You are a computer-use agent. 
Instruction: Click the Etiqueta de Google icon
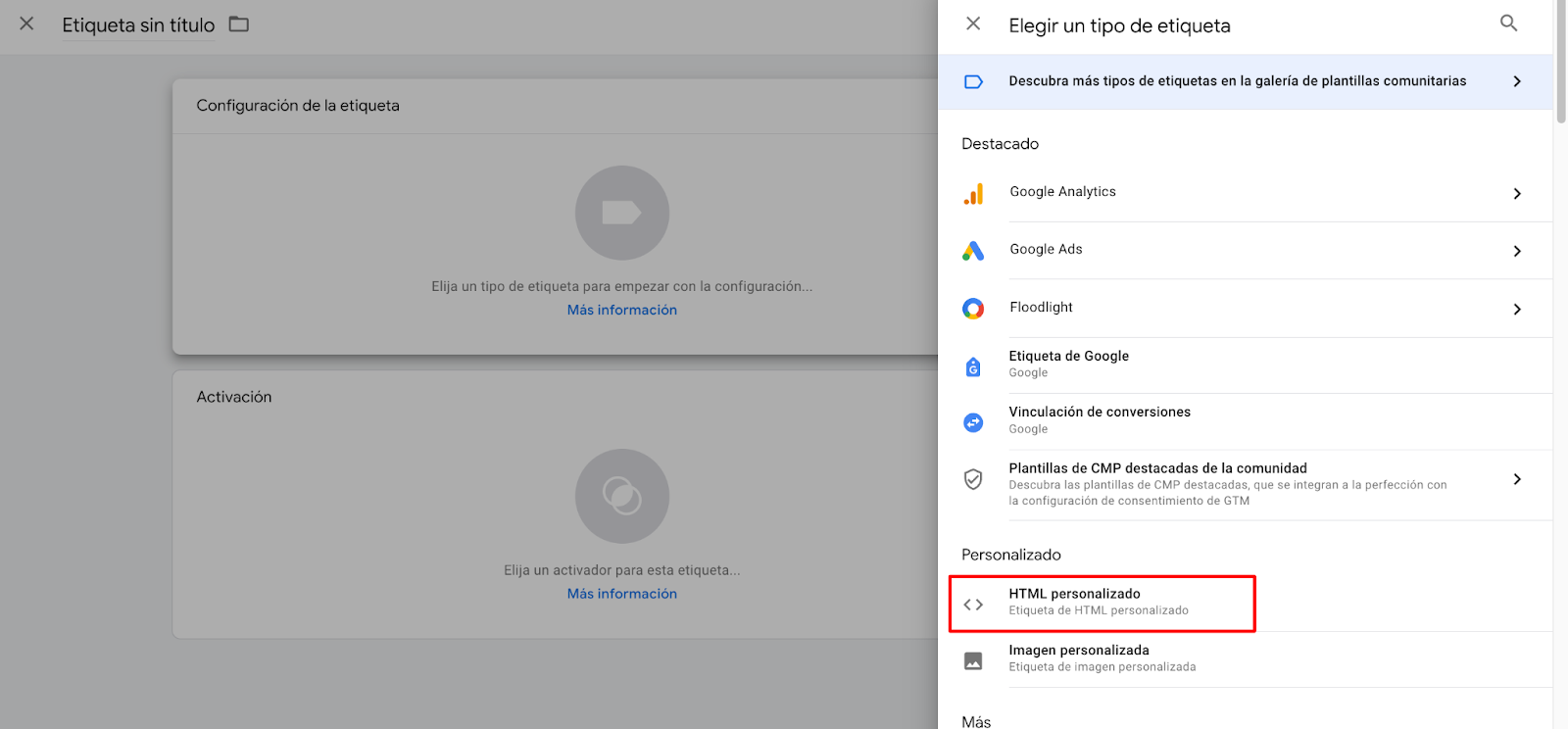click(973, 366)
